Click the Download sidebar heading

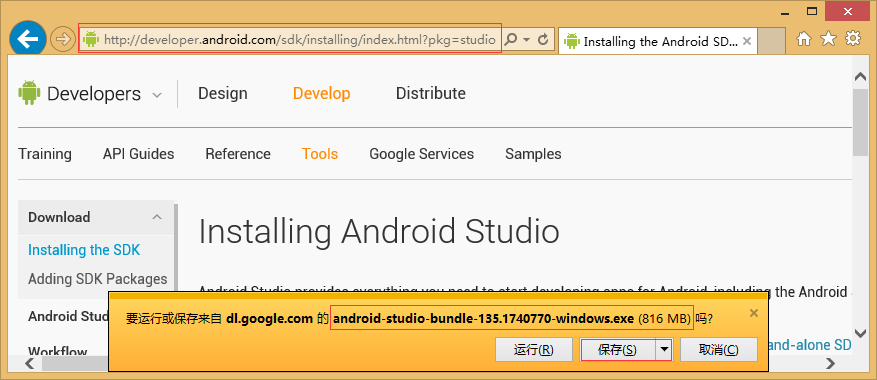(x=59, y=217)
